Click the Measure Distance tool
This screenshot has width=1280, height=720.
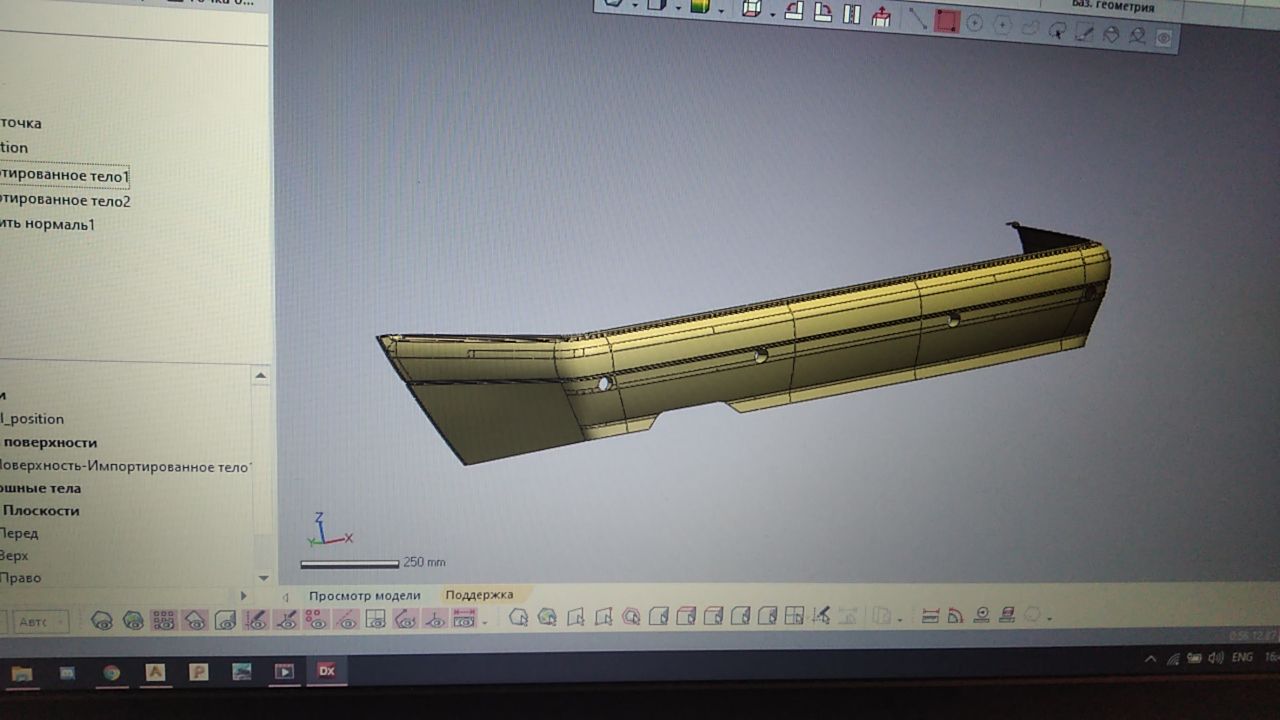pos(930,616)
